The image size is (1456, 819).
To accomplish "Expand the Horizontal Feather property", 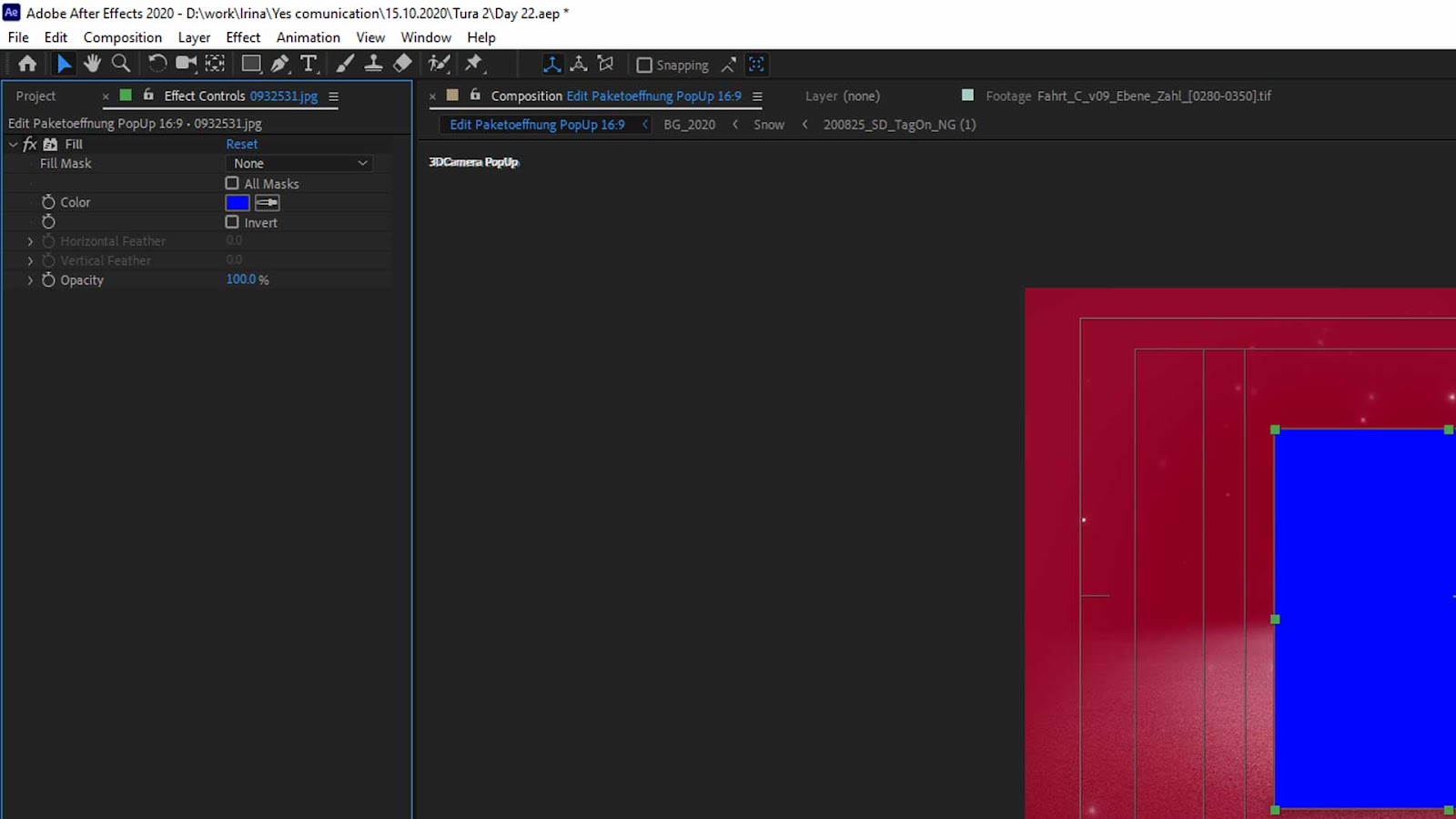I will click(x=30, y=241).
